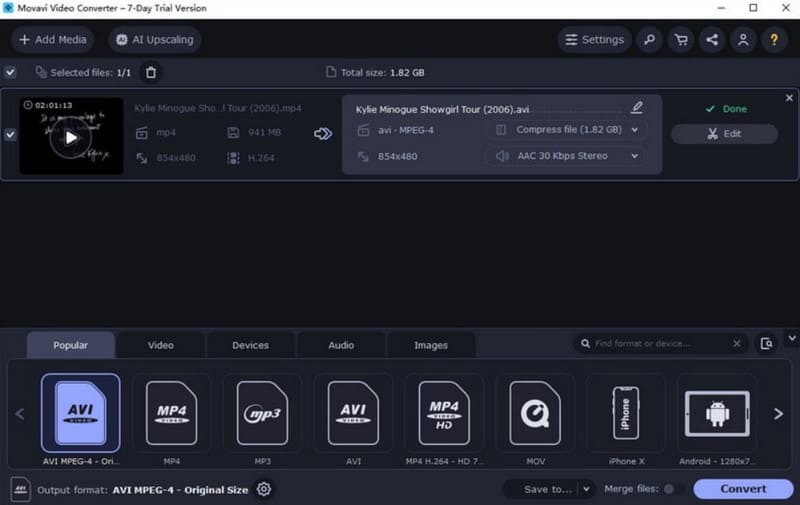
Task: Edit output filename with pencil icon
Action: [x=637, y=108]
